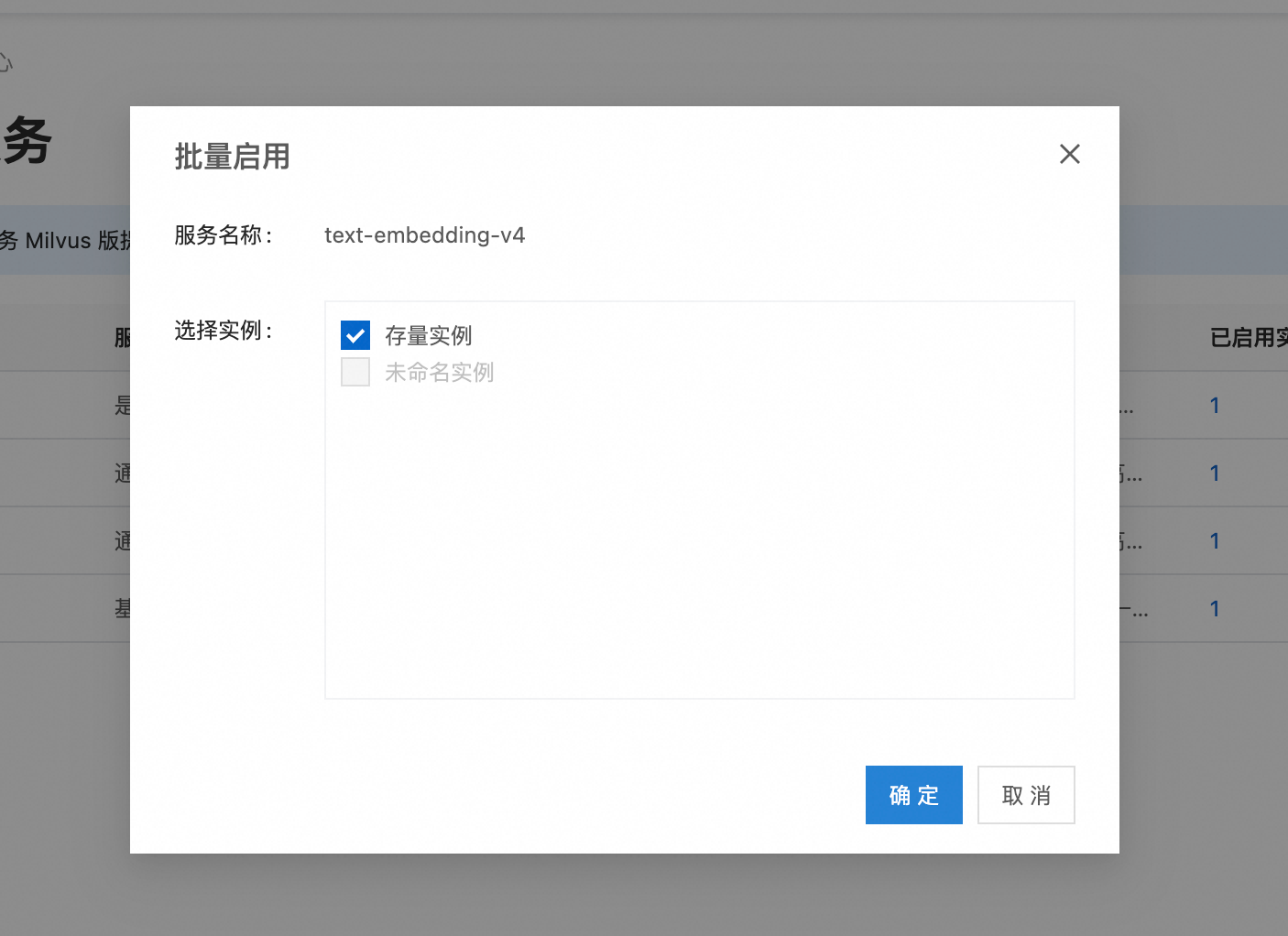
Task: Click the 服务名称 label
Action: [224, 235]
